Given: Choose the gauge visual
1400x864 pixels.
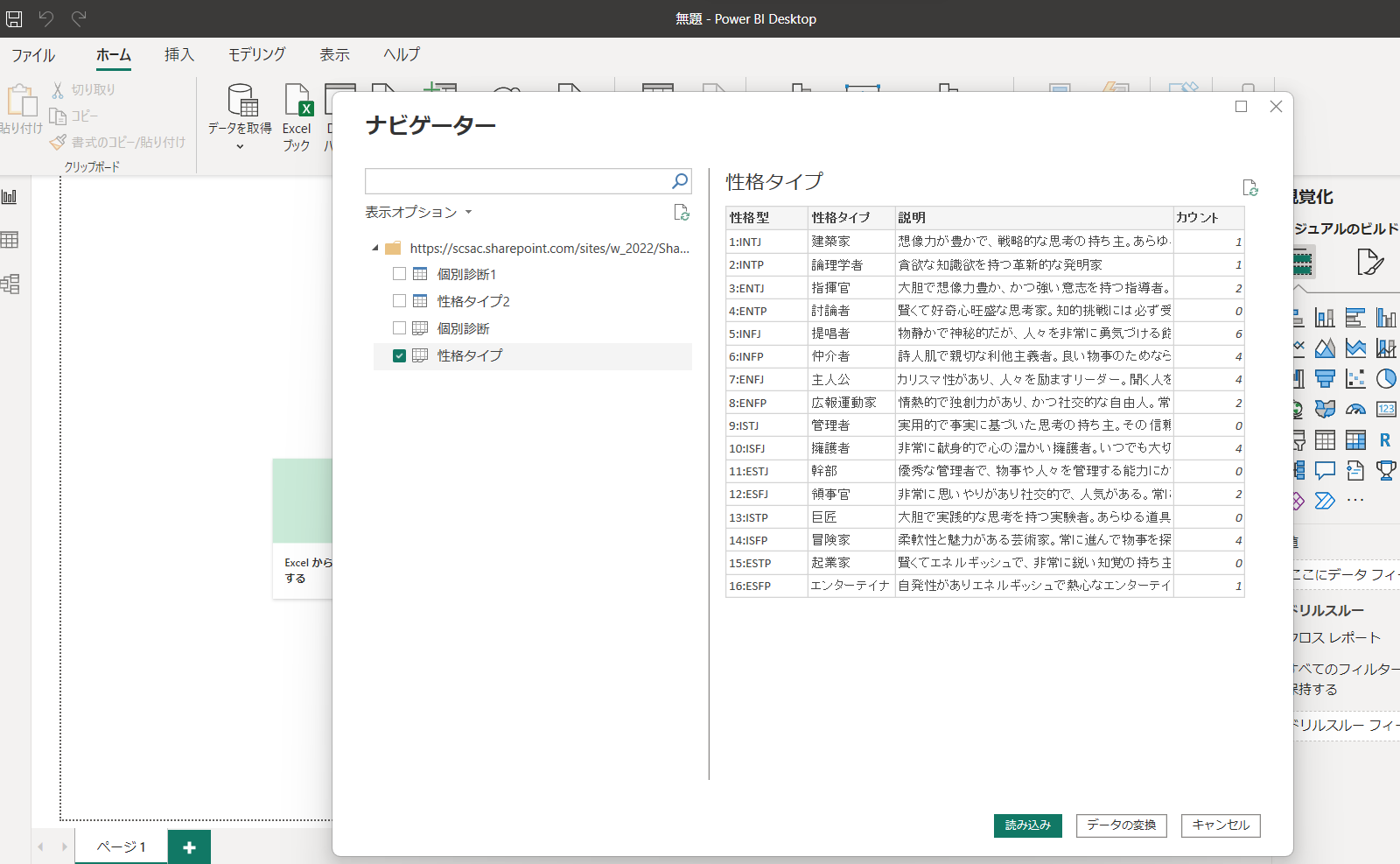Looking at the screenshot, I should (x=1355, y=409).
